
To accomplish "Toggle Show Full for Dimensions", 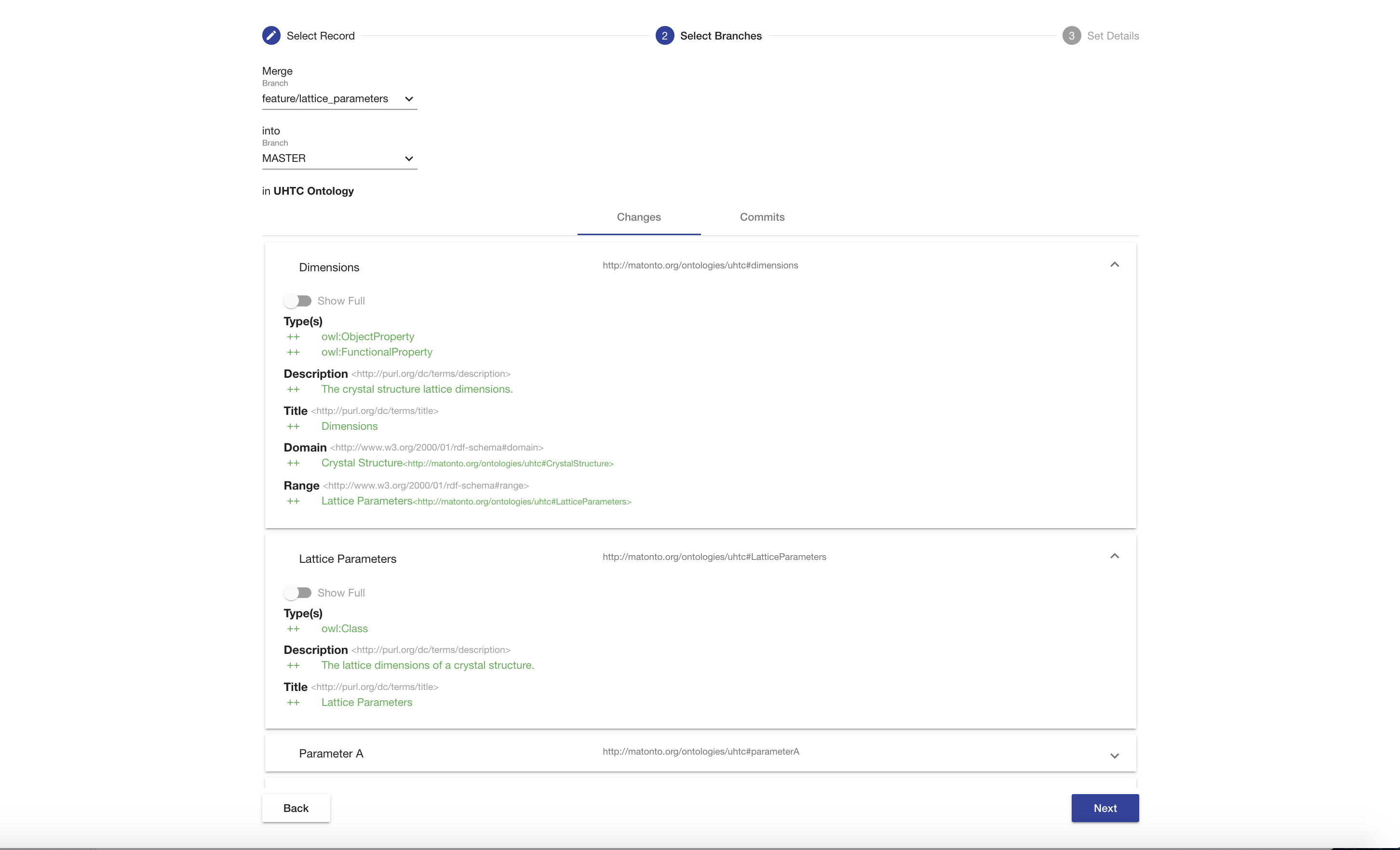I will point(298,300).
